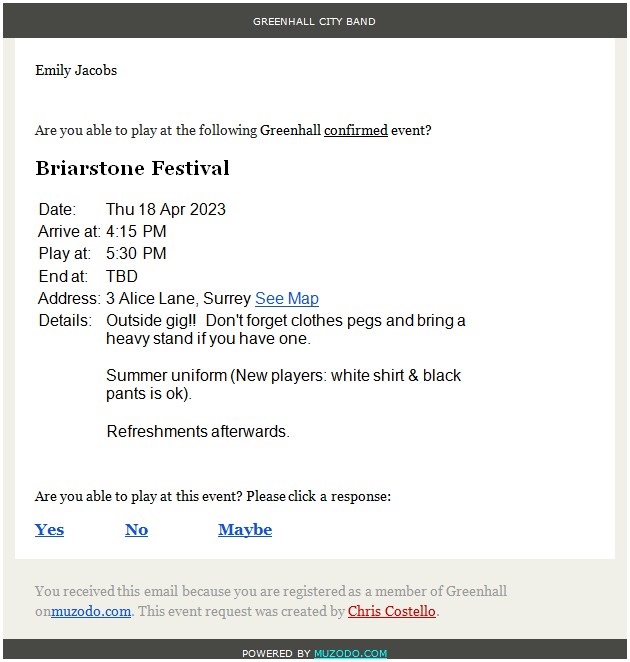Choose the Maybe response link
This screenshot has height=662, width=630.
pyautogui.click(x=245, y=530)
